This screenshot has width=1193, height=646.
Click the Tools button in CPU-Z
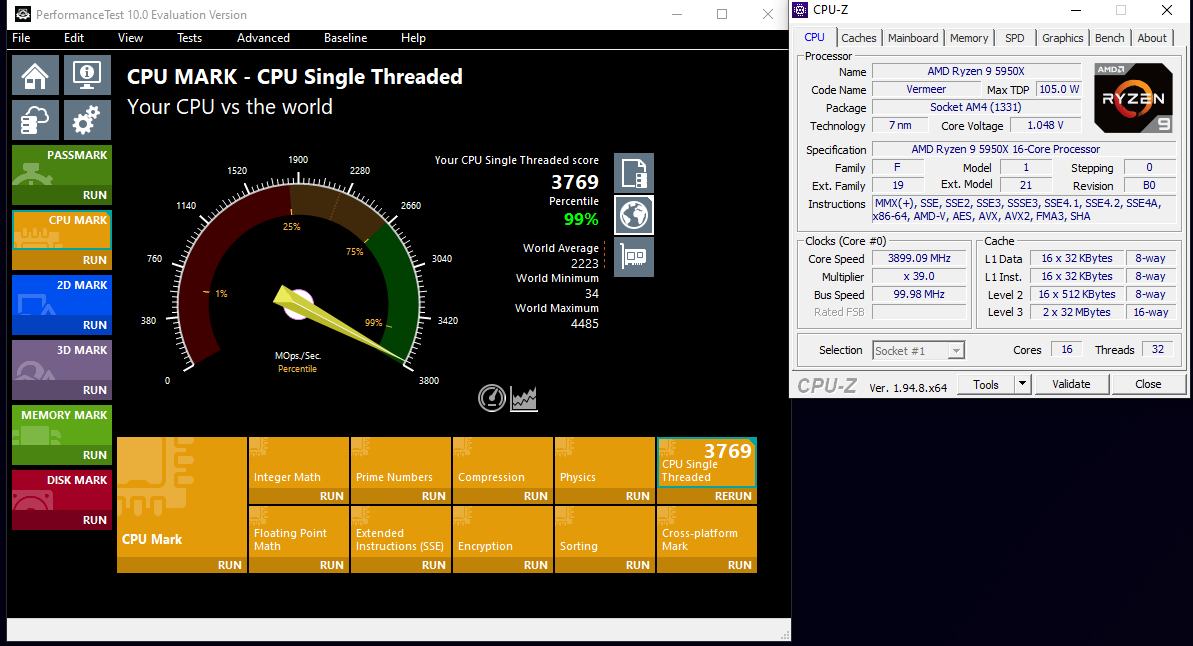985,384
